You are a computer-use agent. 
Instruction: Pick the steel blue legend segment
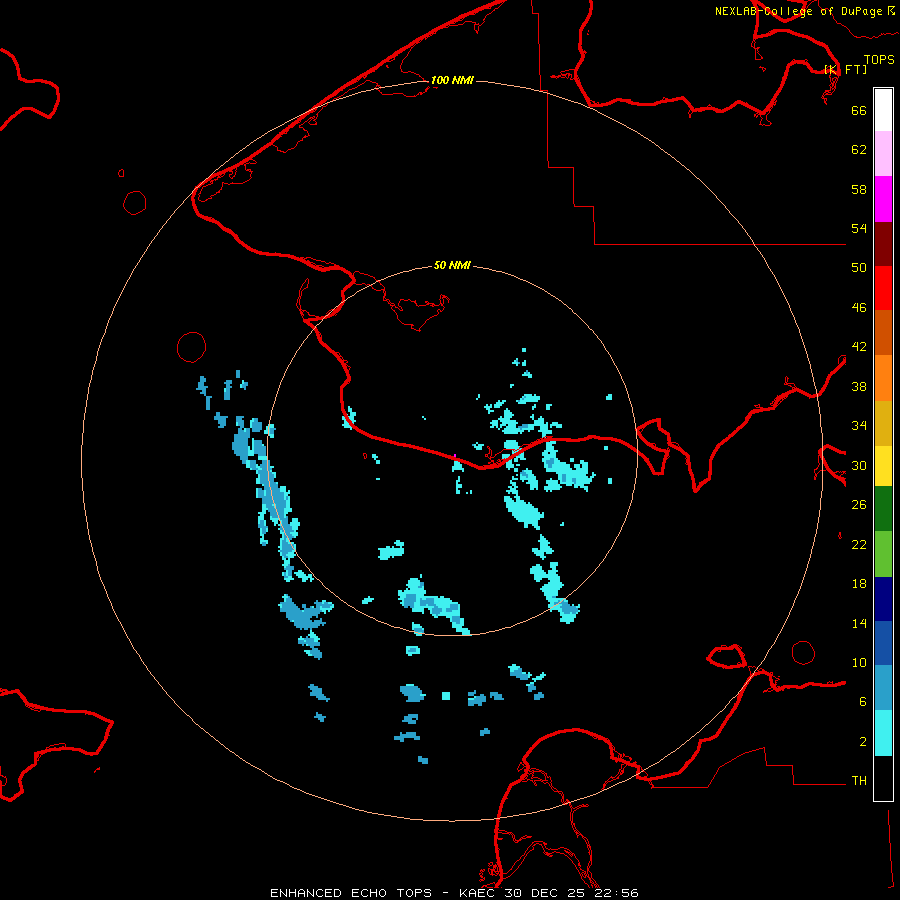point(883,688)
